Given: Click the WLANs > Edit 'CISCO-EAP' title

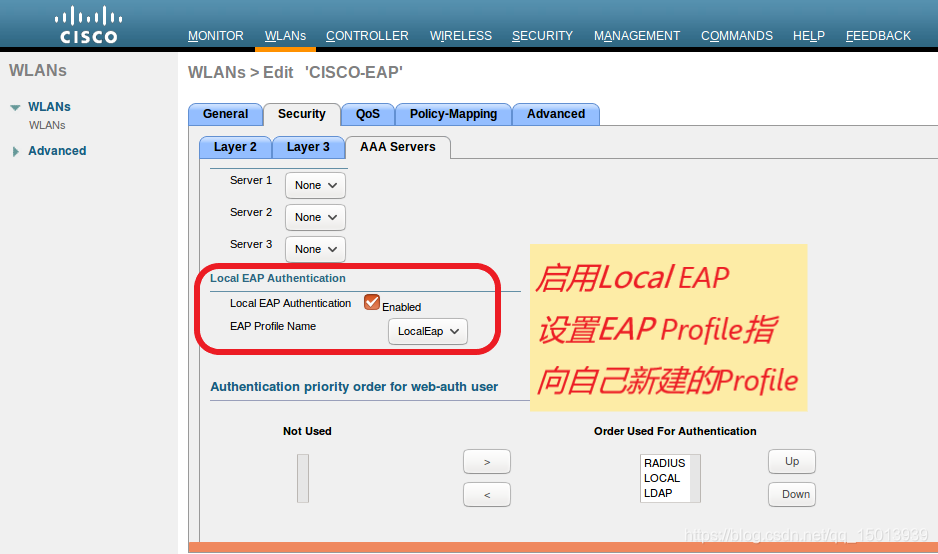Looking at the screenshot, I should click(296, 72).
